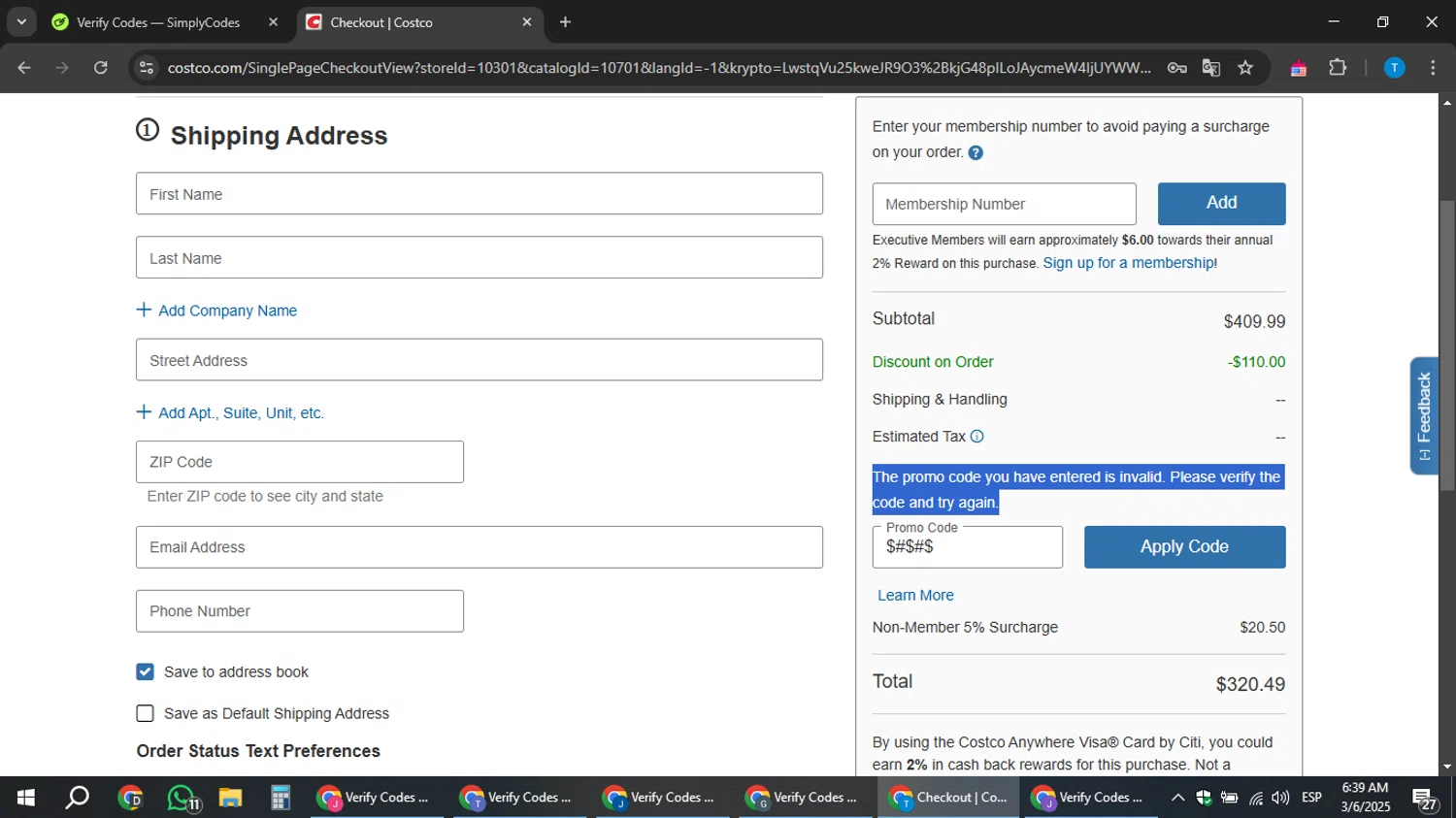Viewport: 1456px width, 818px height.
Task: Click the battery tray icon
Action: coord(1229,798)
